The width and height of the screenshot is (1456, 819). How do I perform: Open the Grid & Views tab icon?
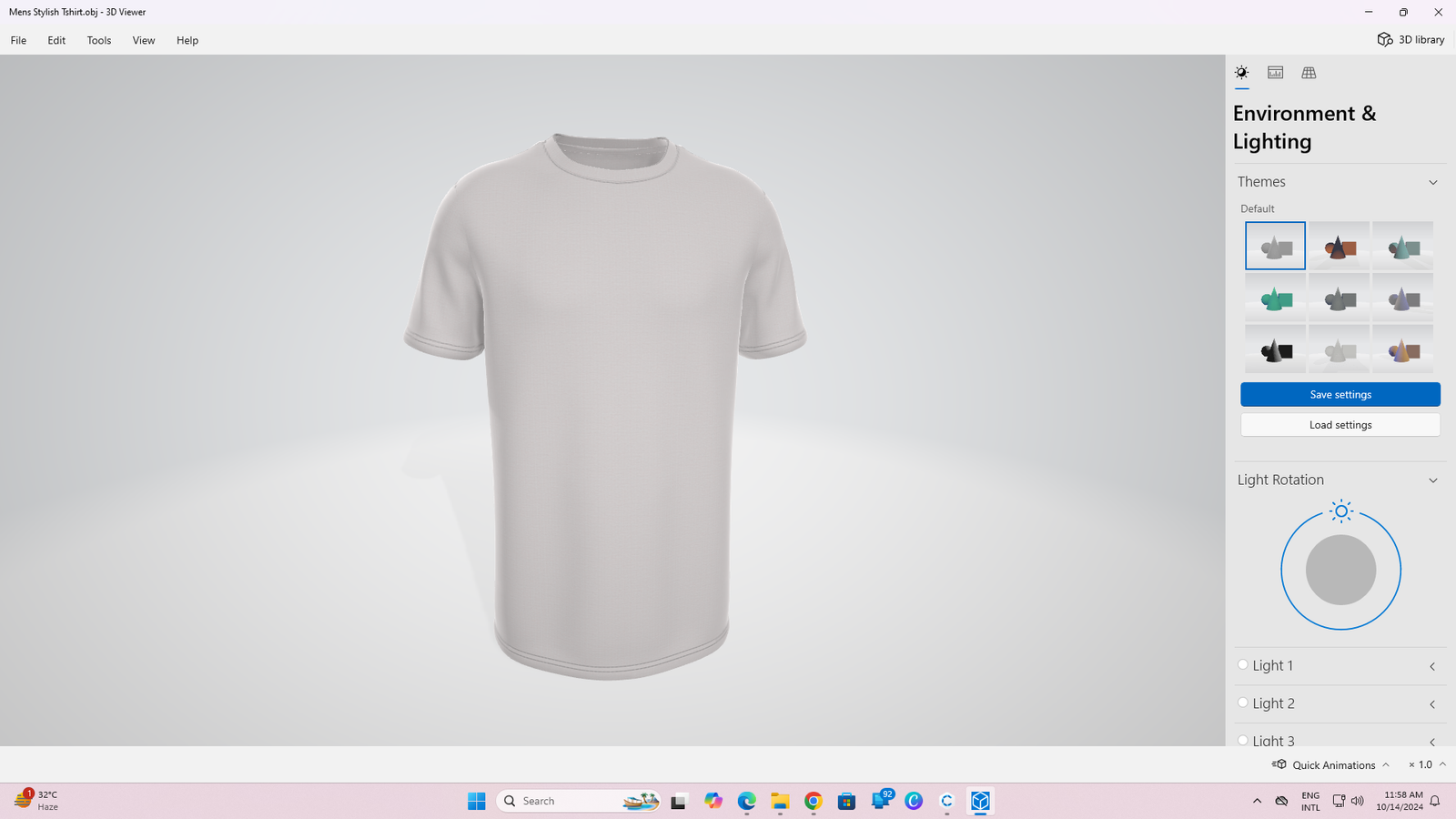click(x=1309, y=73)
